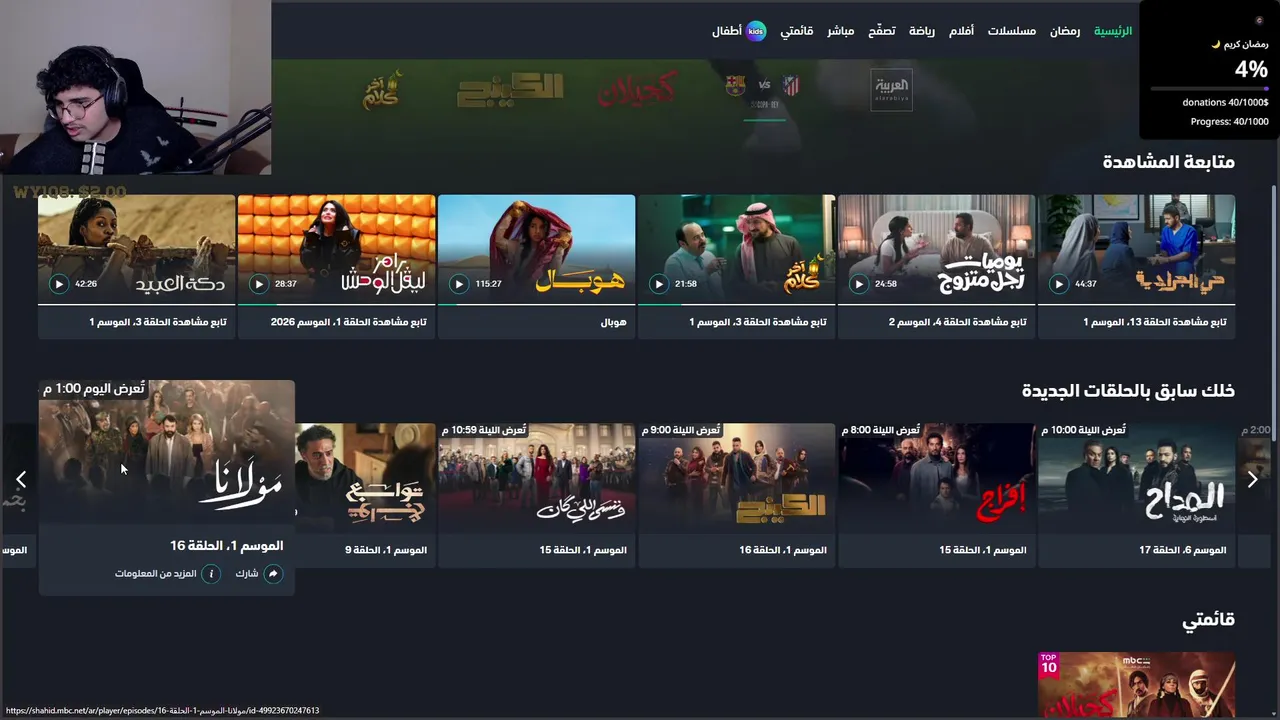Open the تواضع episode 9 thumbnail
Viewport: 1280px width, 720px height.
point(365,479)
